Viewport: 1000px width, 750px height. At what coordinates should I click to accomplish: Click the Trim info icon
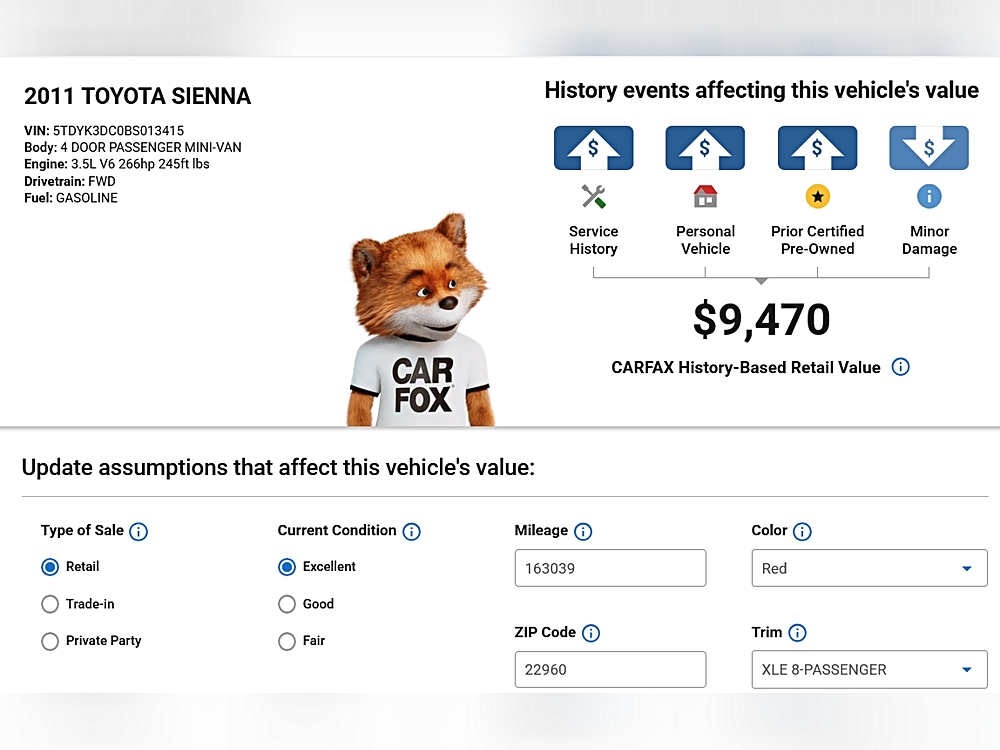point(797,633)
